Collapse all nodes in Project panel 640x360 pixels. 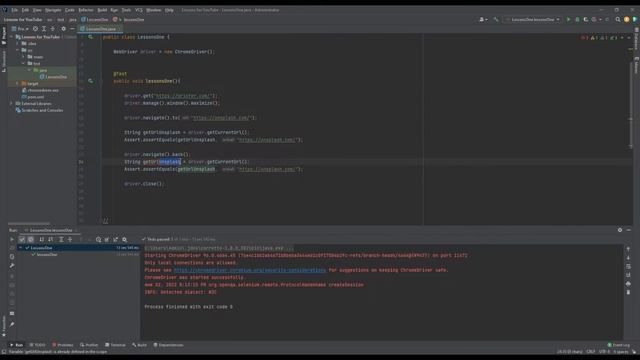tap(53, 29)
